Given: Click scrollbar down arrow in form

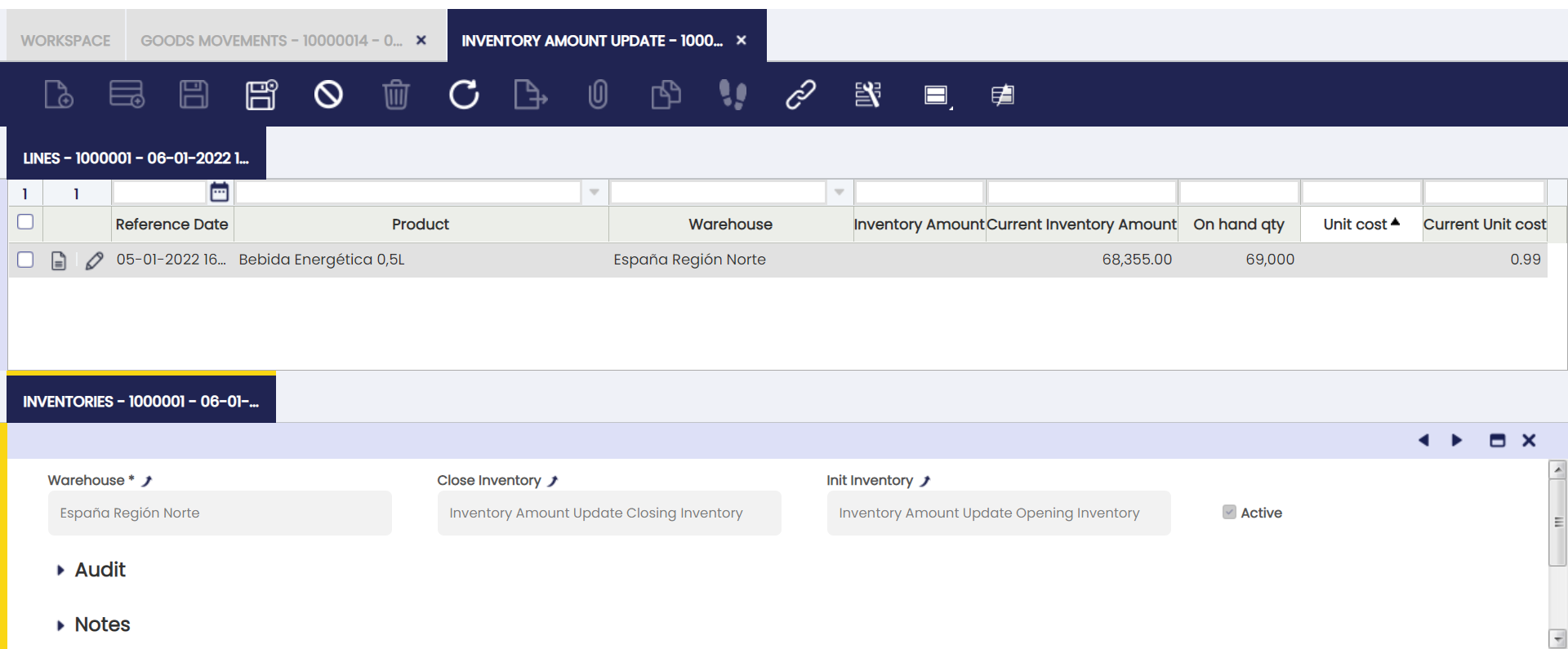Looking at the screenshot, I should 1558,638.
